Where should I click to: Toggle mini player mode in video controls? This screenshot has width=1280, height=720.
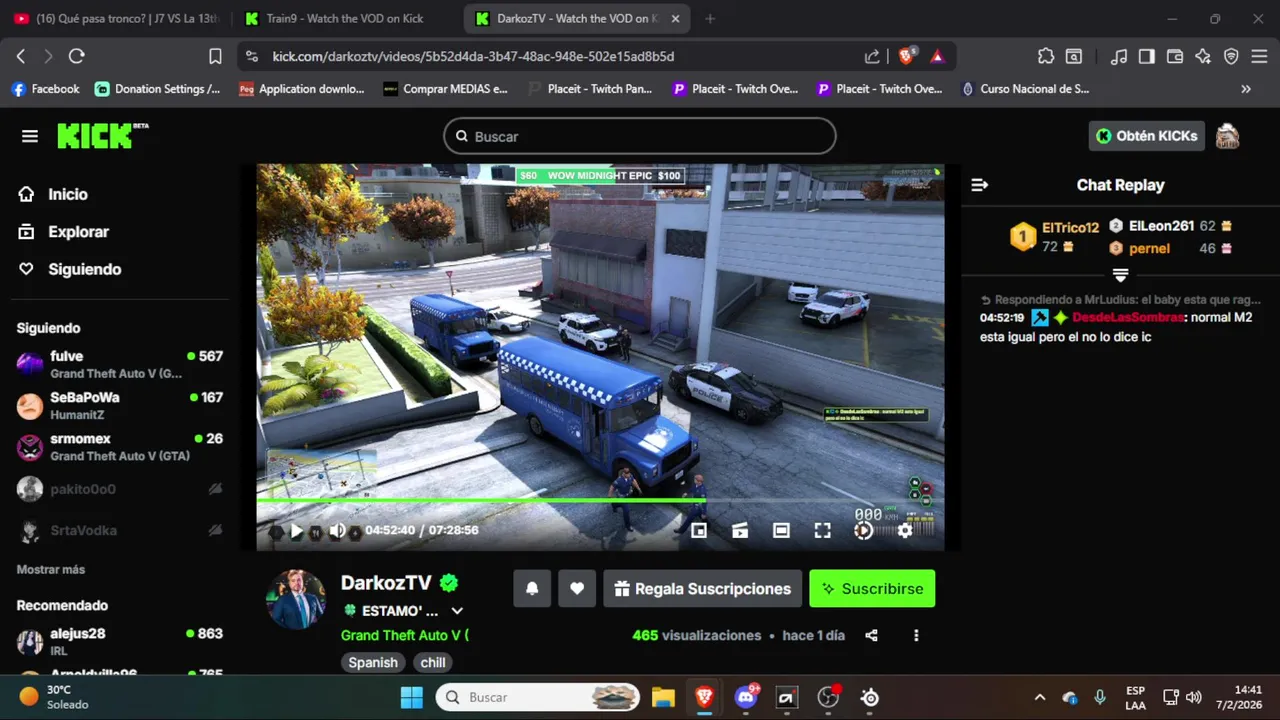tap(699, 531)
